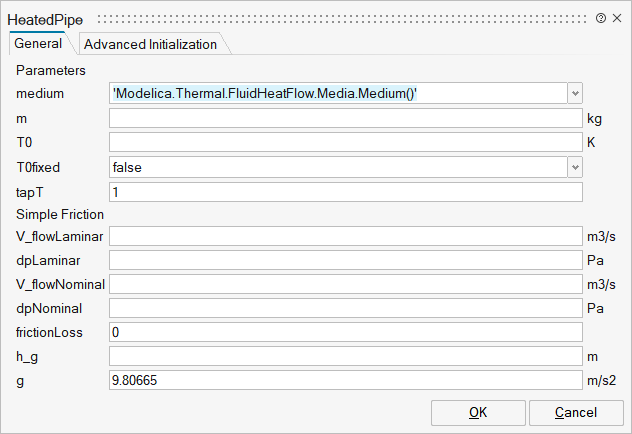The height and width of the screenshot is (434, 632).
Task: Open the medium dropdown arrow
Action: point(575,93)
